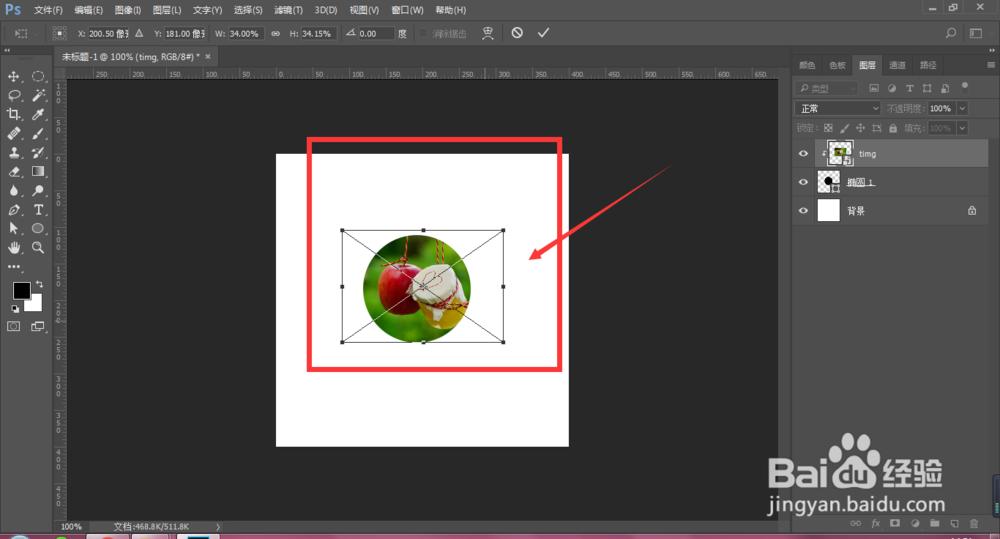Select the Lasso tool
Screen dimensions: 1000x539
tap(13, 96)
